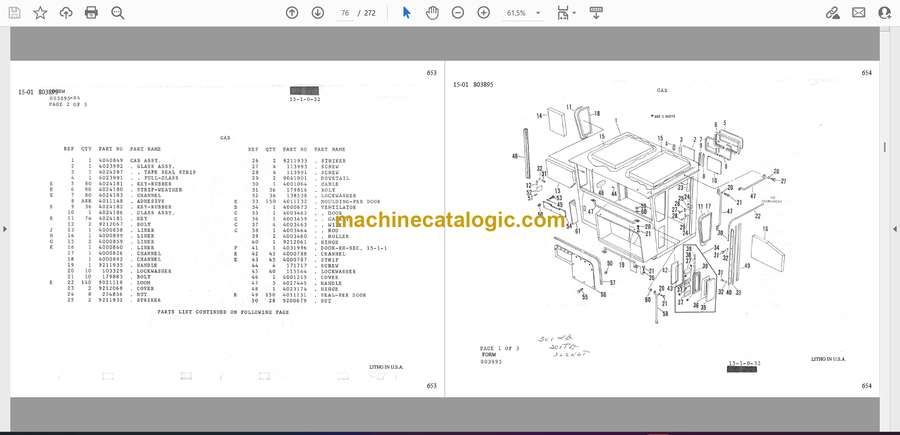Click the vertical scrollbar thumb
This screenshot has height=435, width=900.
885,147
